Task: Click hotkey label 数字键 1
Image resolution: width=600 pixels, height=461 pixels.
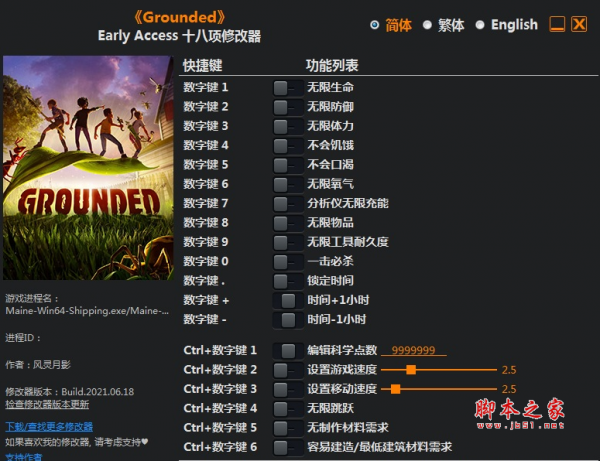Action: click(x=206, y=87)
